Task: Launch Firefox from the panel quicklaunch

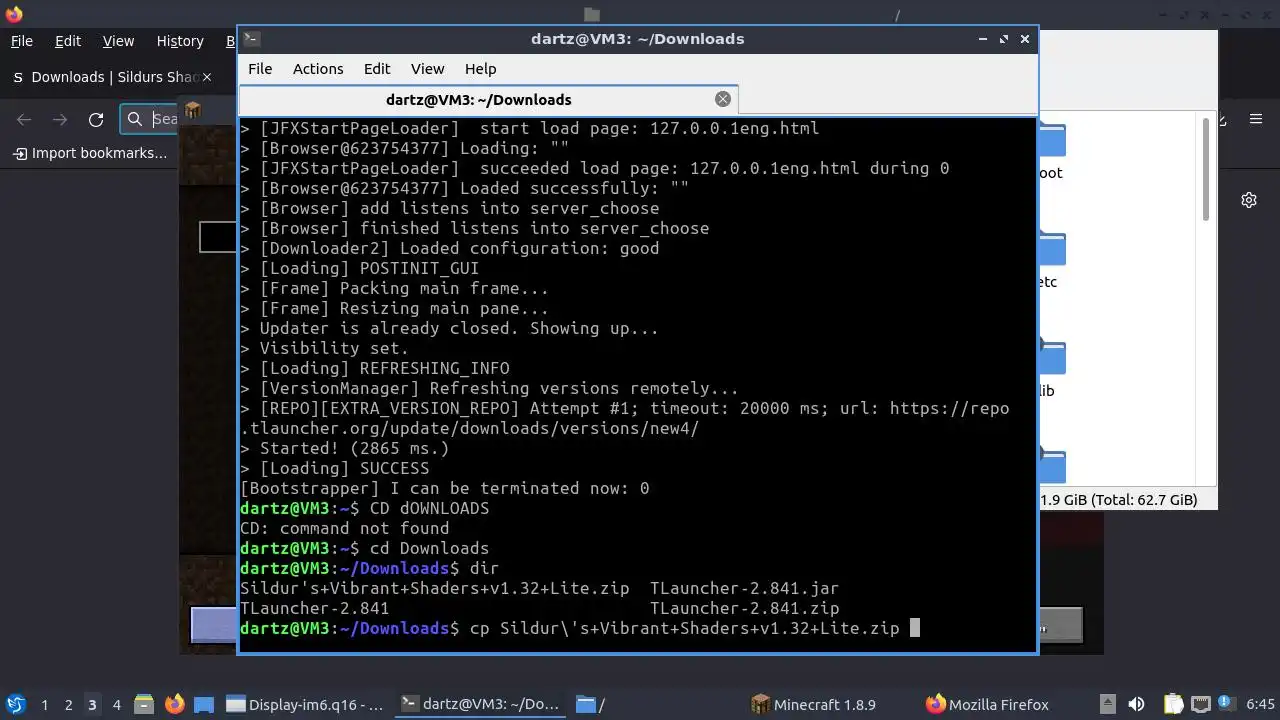Action: tap(174, 704)
